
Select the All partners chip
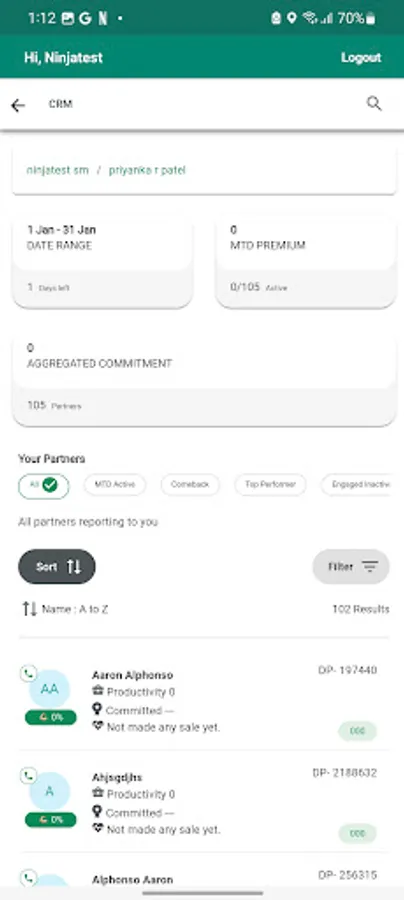(x=44, y=486)
